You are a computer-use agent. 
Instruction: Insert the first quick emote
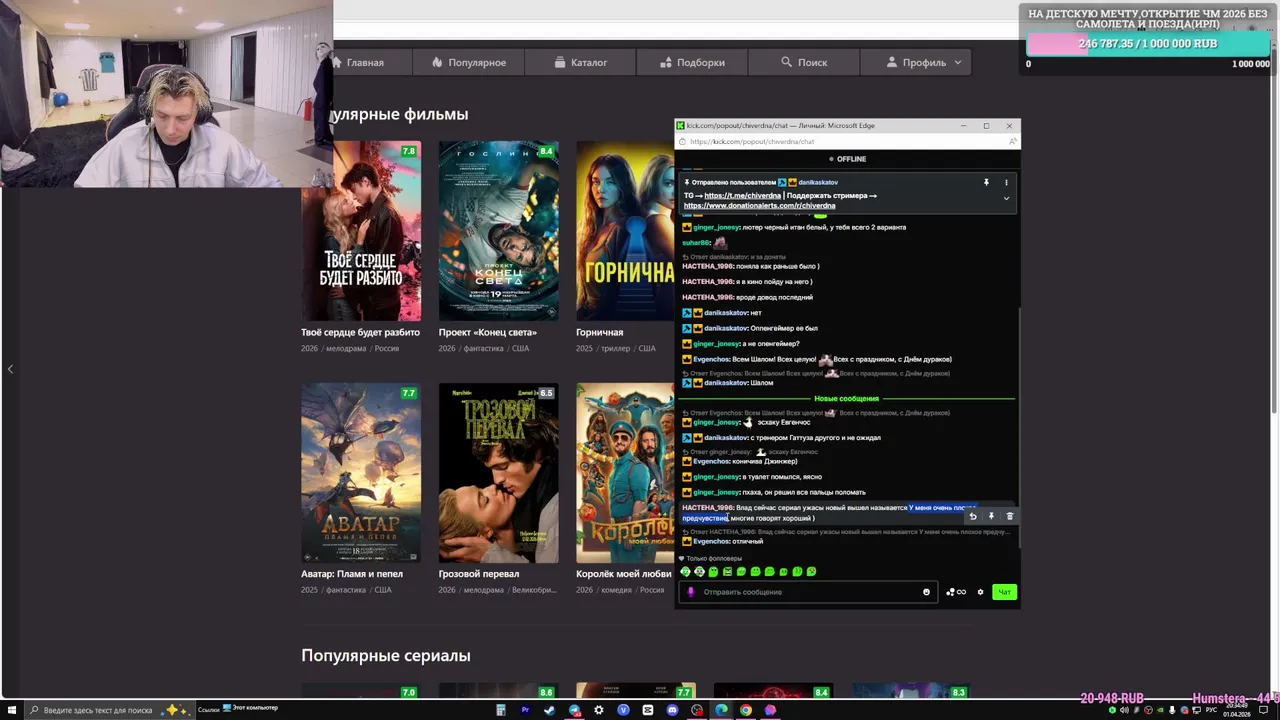685,572
